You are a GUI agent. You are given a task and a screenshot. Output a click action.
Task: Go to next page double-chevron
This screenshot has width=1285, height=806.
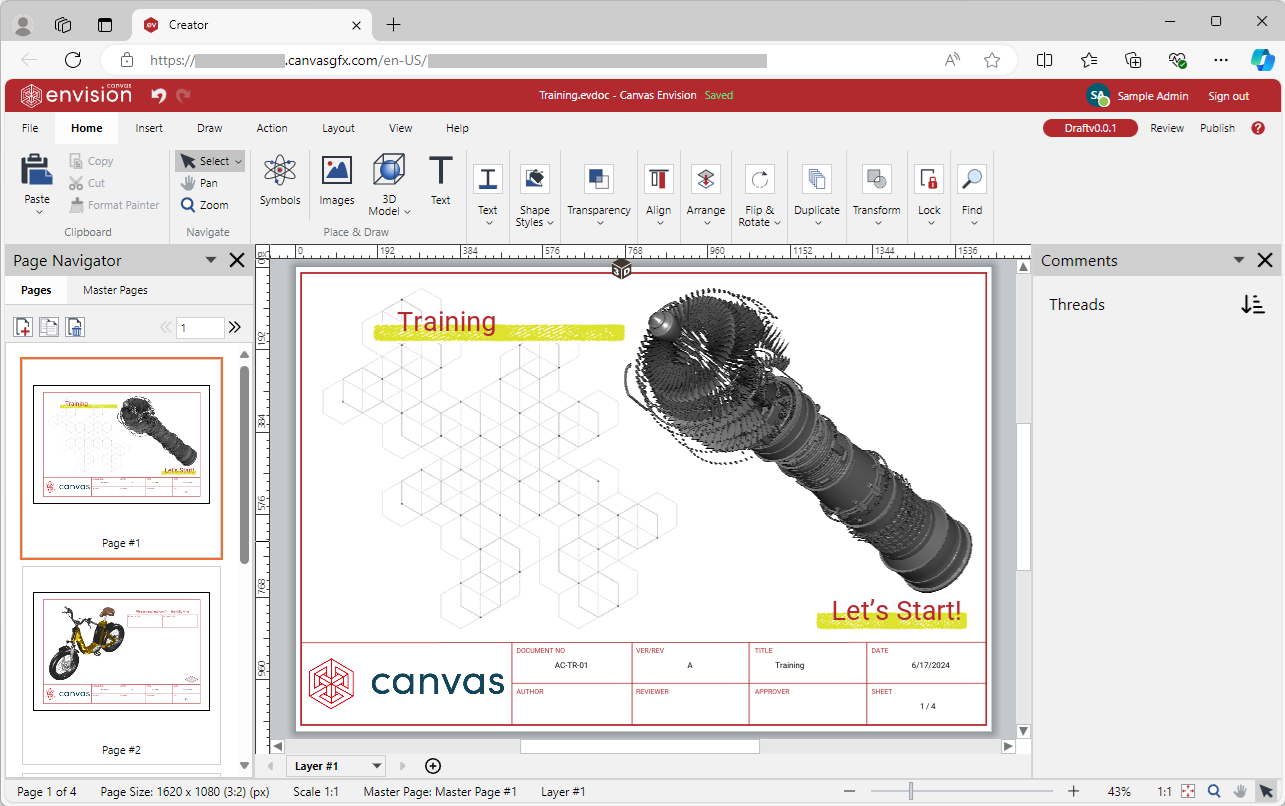[x=235, y=327]
